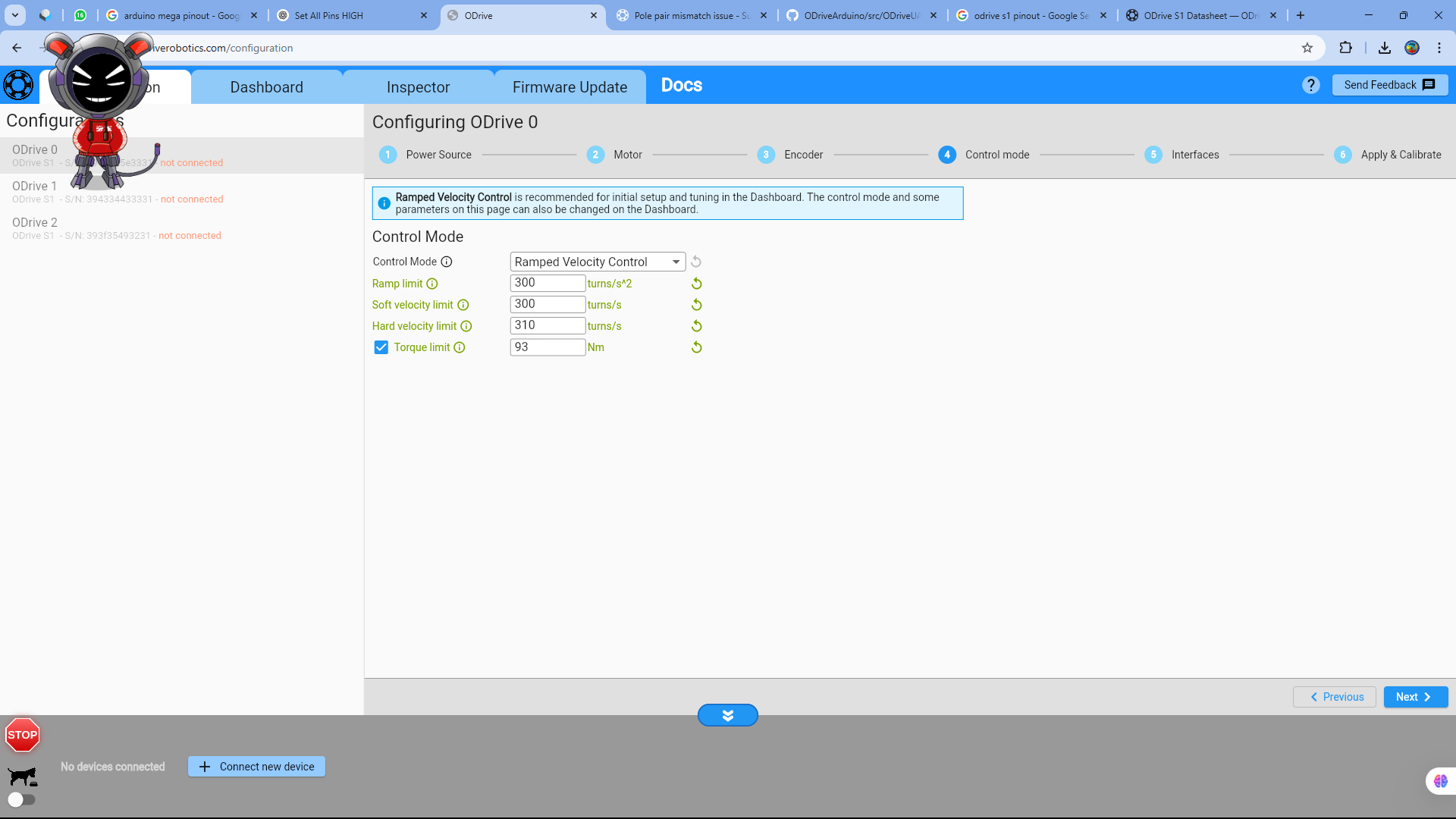Select ODrive 0 in device list
This screenshot has width=1456, height=819.
(182, 155)
